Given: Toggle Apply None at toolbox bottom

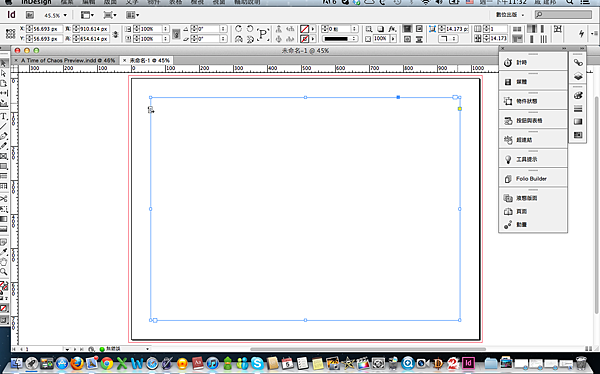Looking at the screenshot, I should coord(4,308).
